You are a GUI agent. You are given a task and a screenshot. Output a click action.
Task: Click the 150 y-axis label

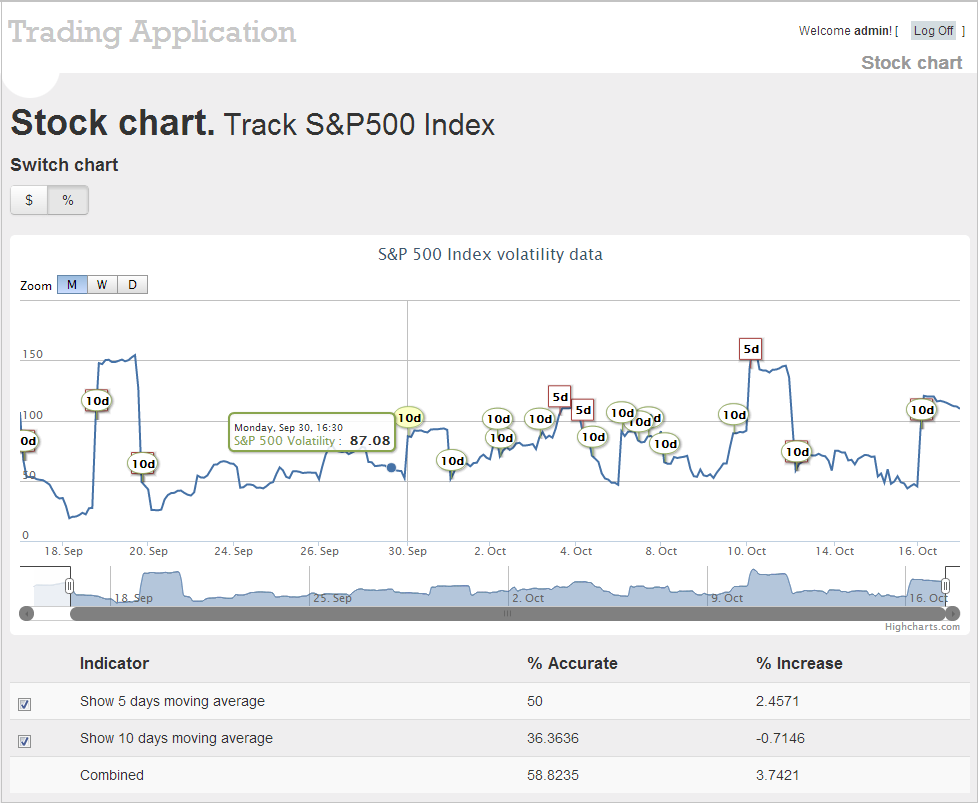coord(32,354)
